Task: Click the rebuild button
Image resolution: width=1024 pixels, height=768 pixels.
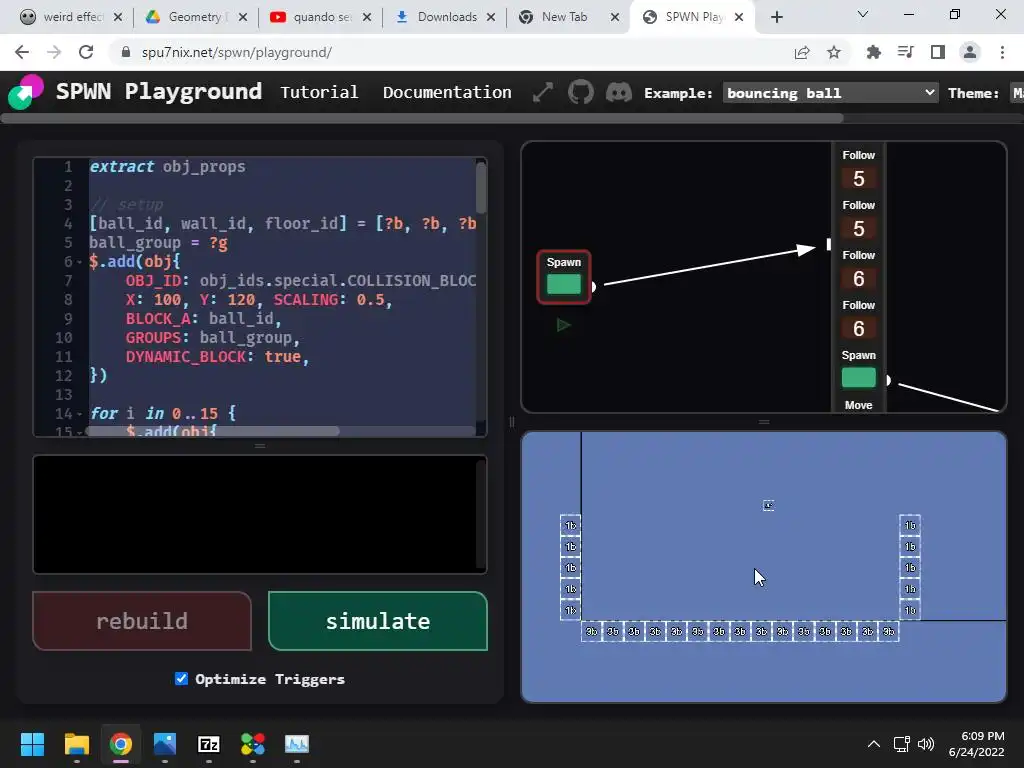Action: pyautogui.click(x=142, y=620)
